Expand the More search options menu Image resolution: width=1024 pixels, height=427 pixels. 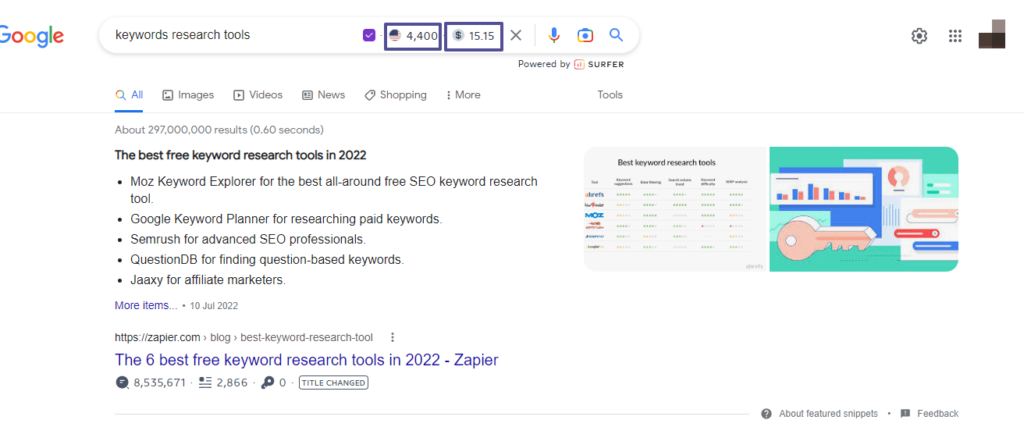(463, 95)
